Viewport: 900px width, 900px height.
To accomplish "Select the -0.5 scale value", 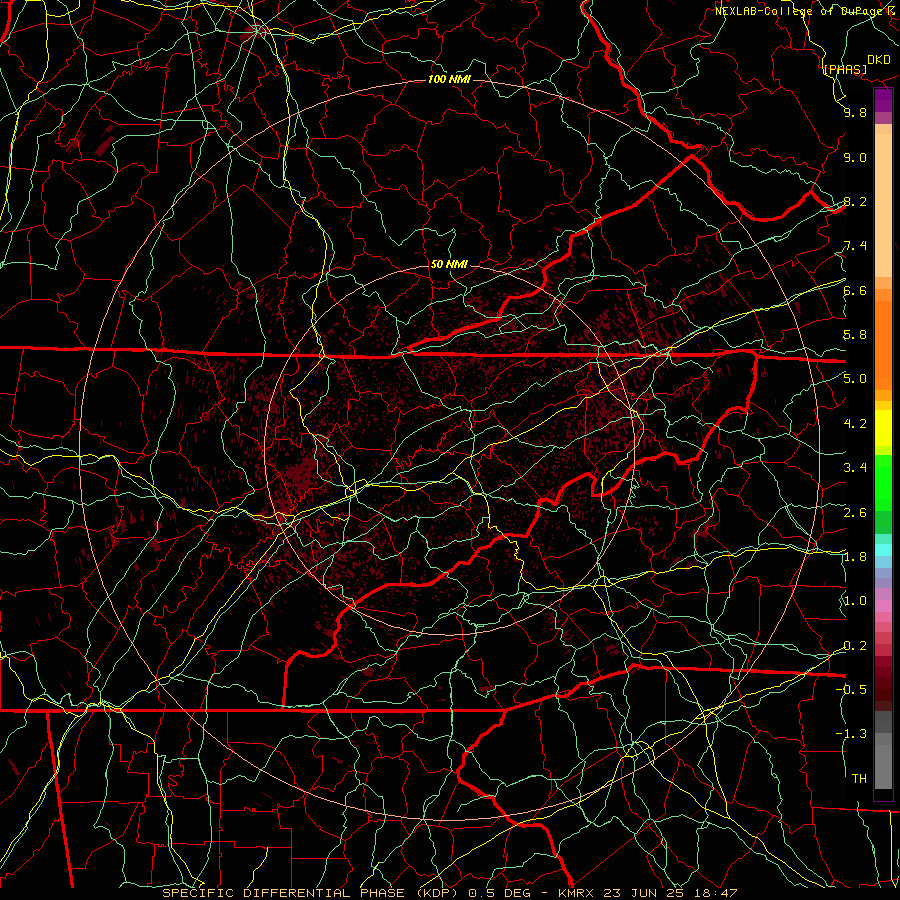I will [851, 689].
